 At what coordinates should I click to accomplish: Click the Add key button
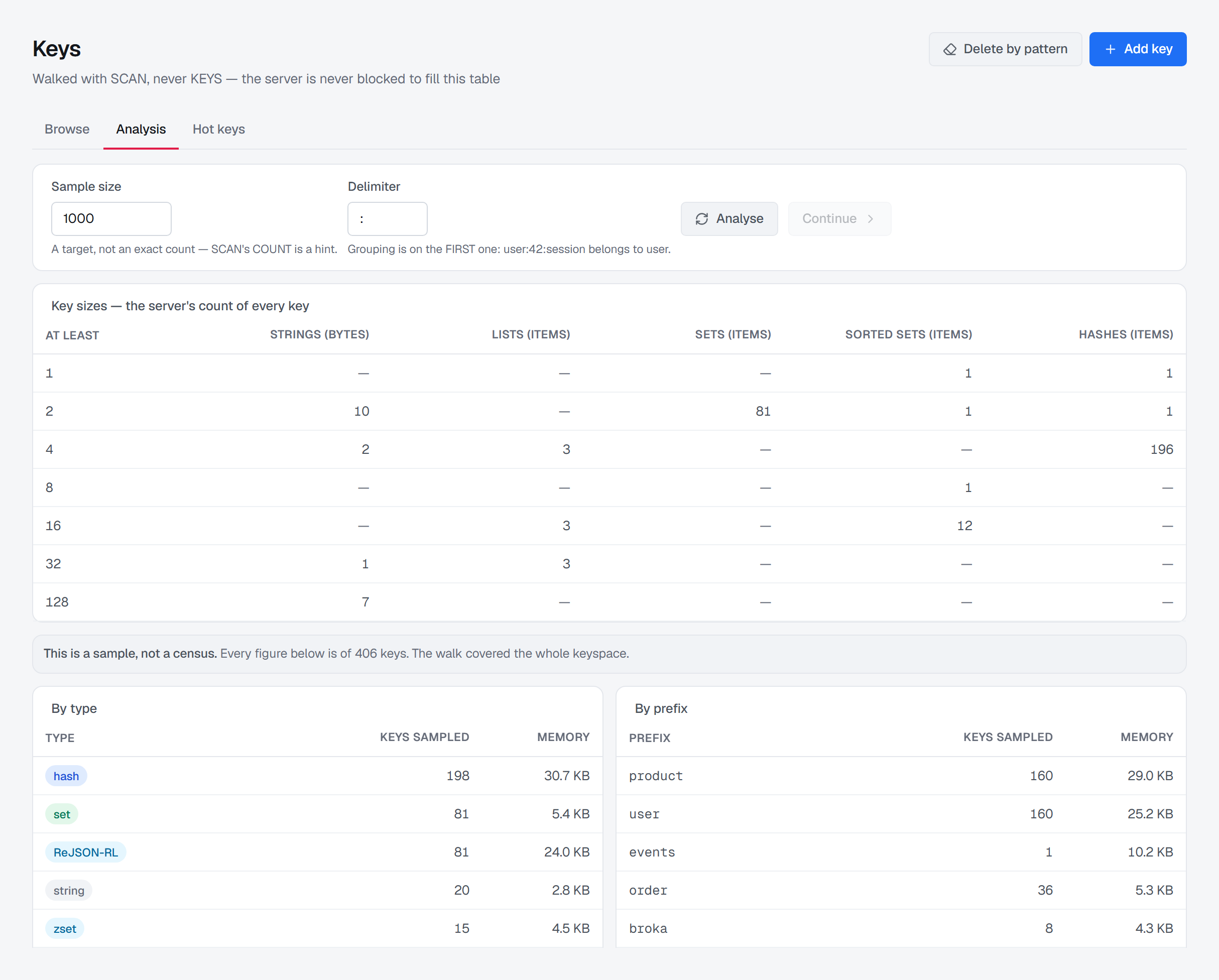[x=1138, y=49]
